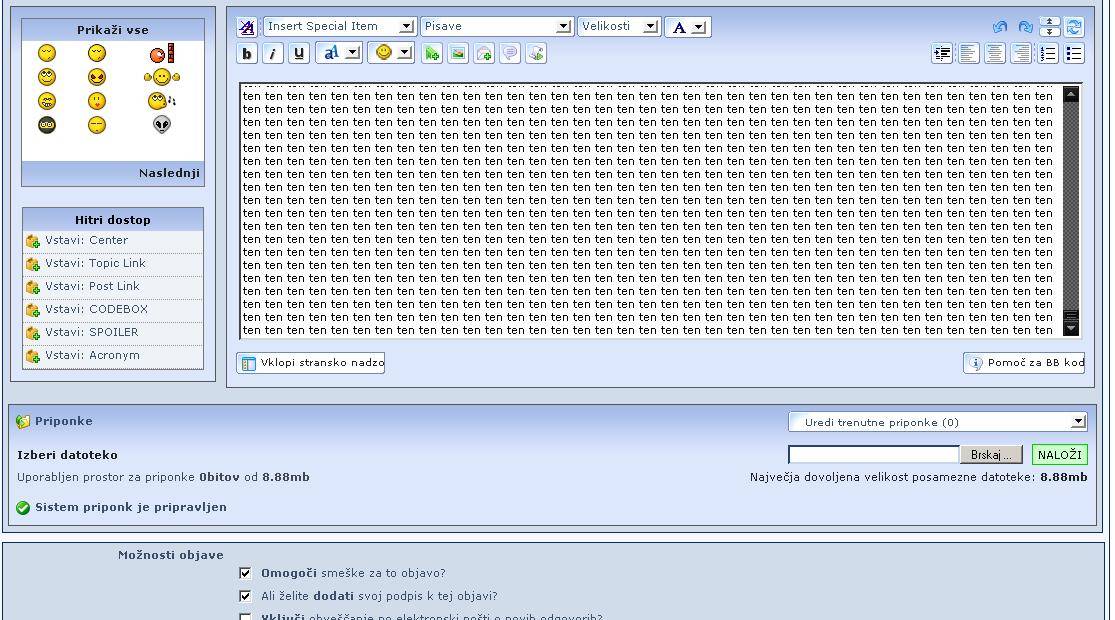Viewport: 1115px width, 620px height.
Task: Insert the grey alien smiley
Action: (x=162, y=125)
